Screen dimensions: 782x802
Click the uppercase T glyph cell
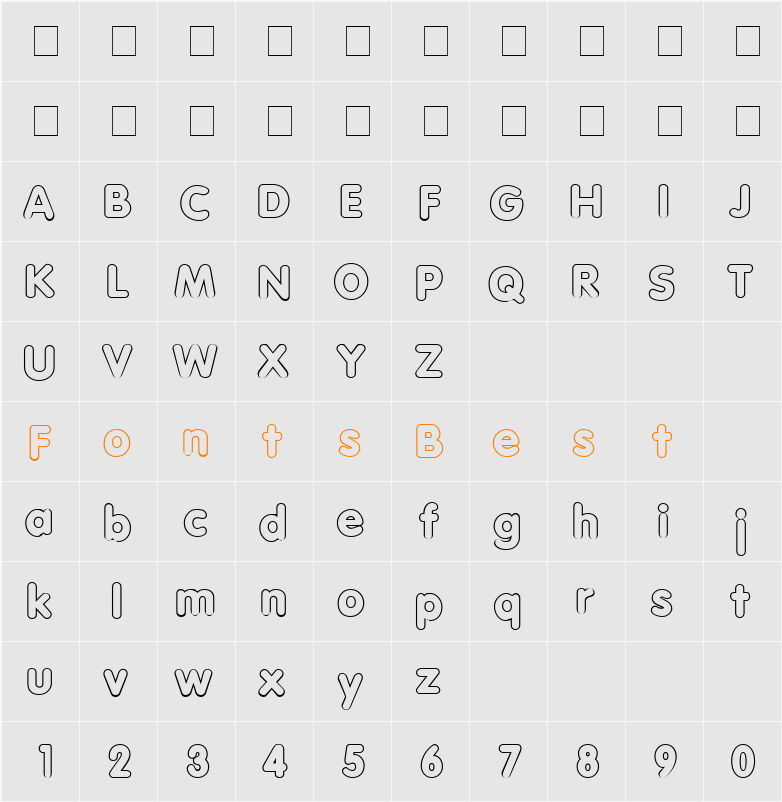740,281
